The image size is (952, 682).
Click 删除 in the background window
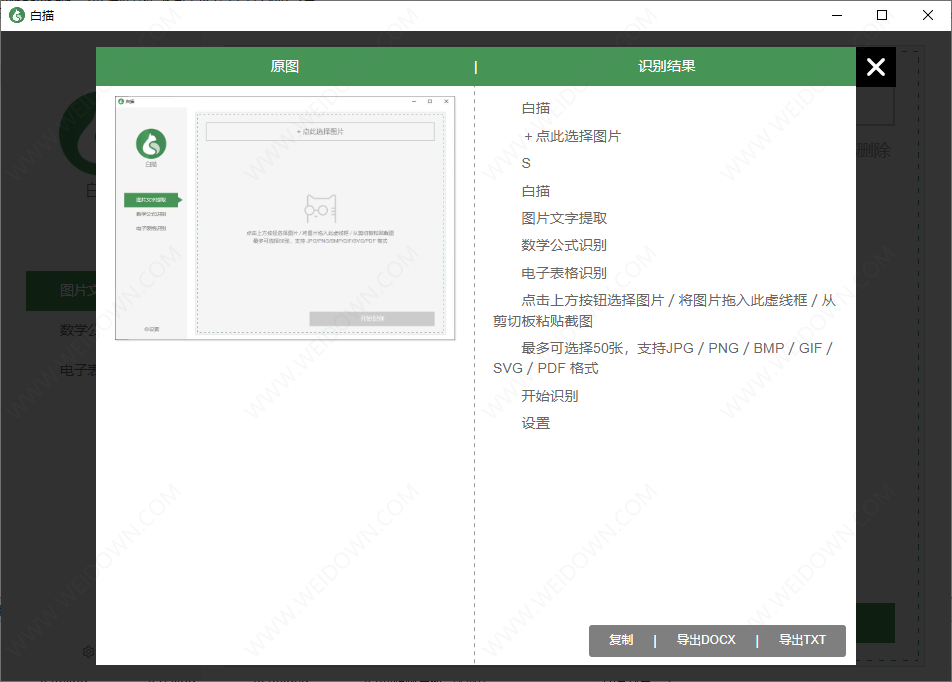pos(874,151)
